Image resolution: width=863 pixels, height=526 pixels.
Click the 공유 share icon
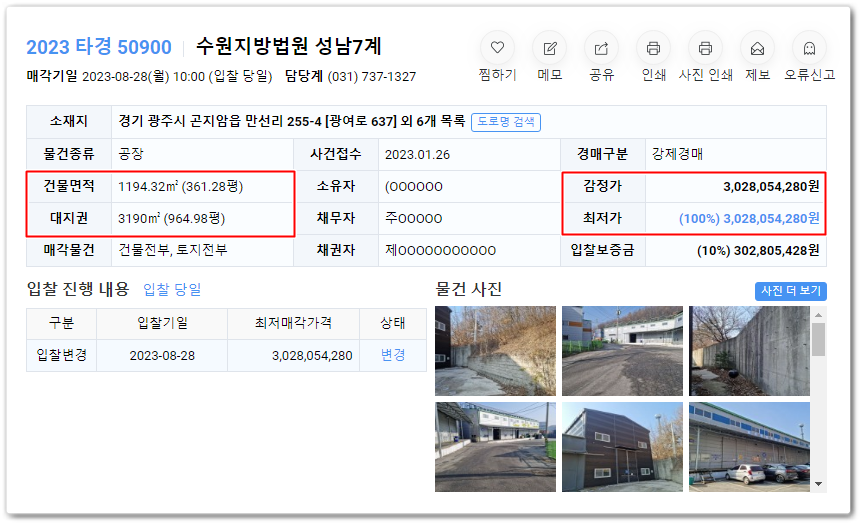pyautogui.click(x=601, y=48)
